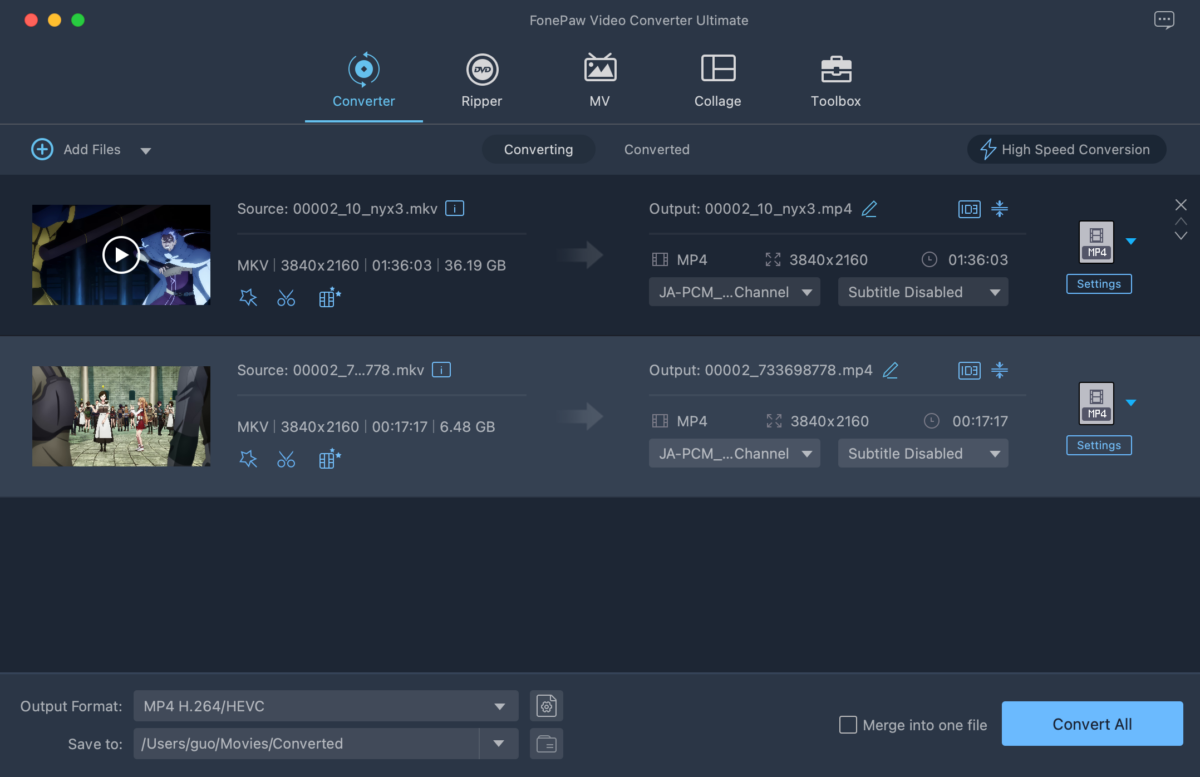This screenshot has width=1200, height=777.
Task: Remove 00002_10_nyx3.mkv with the X button
Action: pyautogui.click(x=1181, y=205)
